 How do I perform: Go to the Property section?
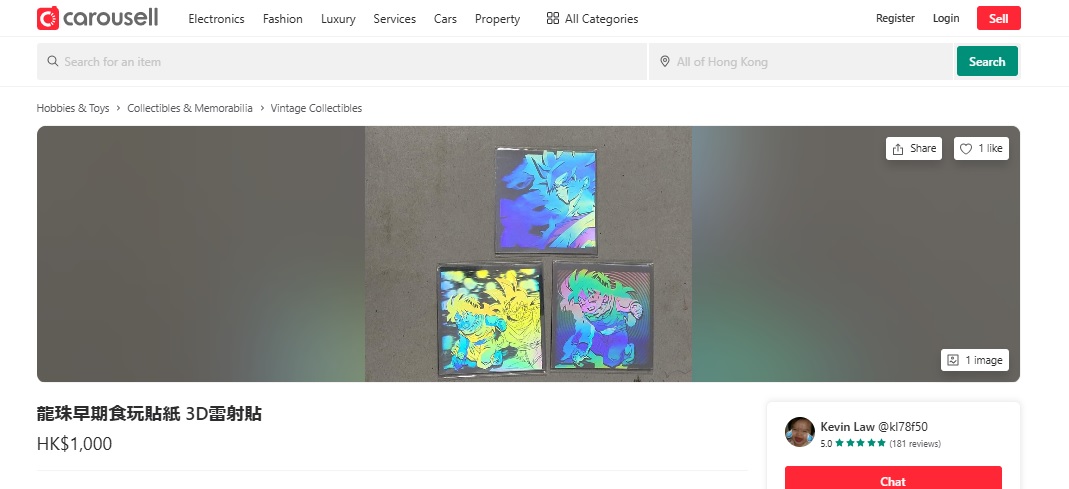(x=497, y=19)
